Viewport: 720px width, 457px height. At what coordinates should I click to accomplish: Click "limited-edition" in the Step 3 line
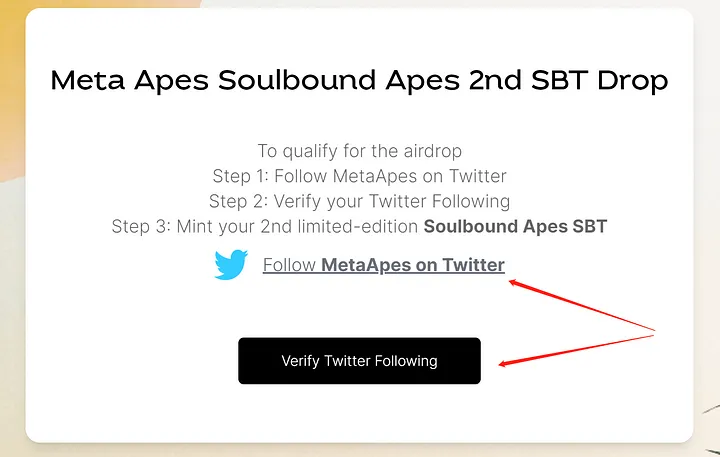[x=361, y=227]
